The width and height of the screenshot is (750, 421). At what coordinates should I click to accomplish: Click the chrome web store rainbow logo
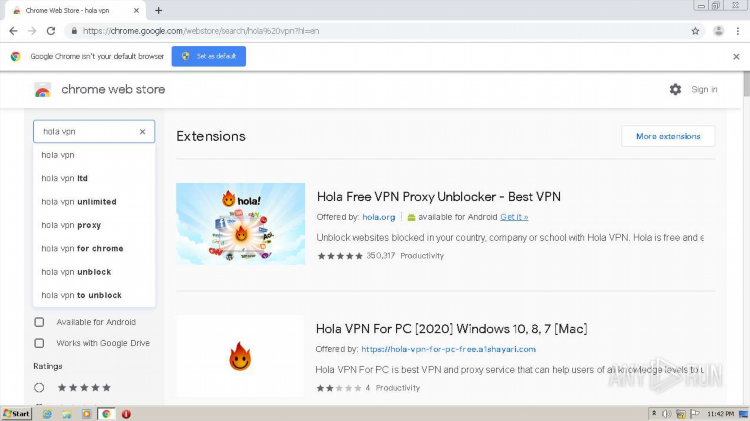43,89
